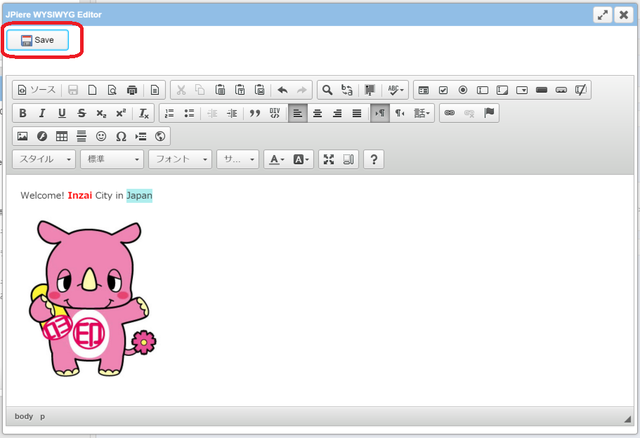The image size is (640, 438).
Task: Toggle bold formatting
Action: coord(23,113)
